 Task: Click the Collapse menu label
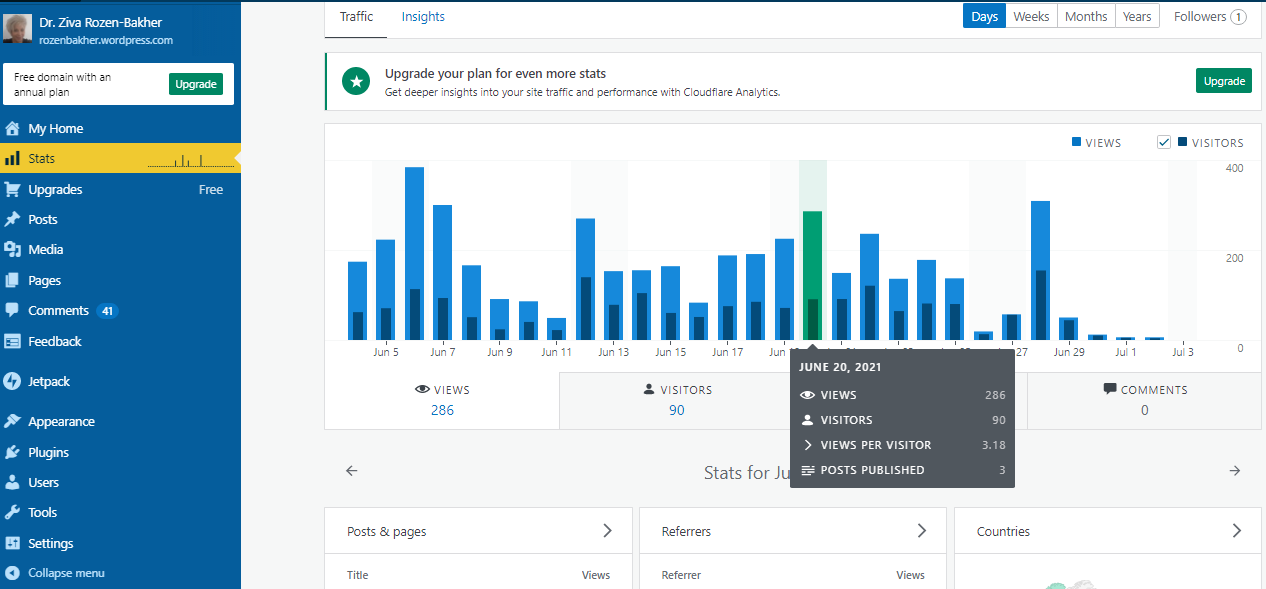(66, 573)
